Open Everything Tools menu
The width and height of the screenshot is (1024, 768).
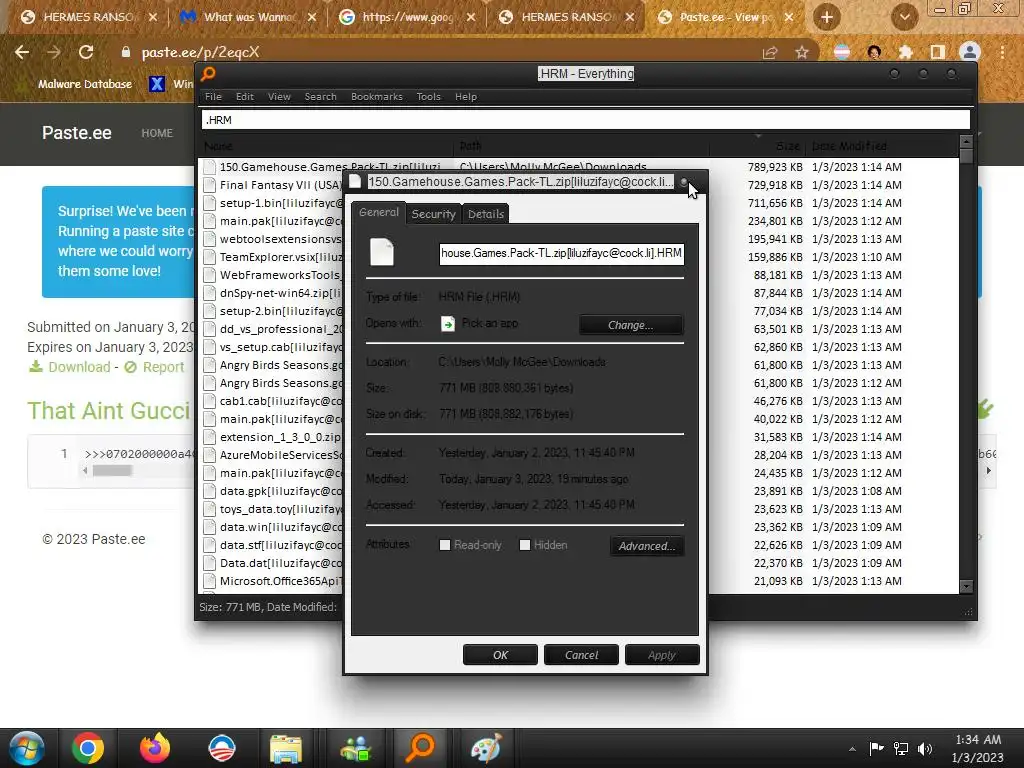[x=428, y=97]
